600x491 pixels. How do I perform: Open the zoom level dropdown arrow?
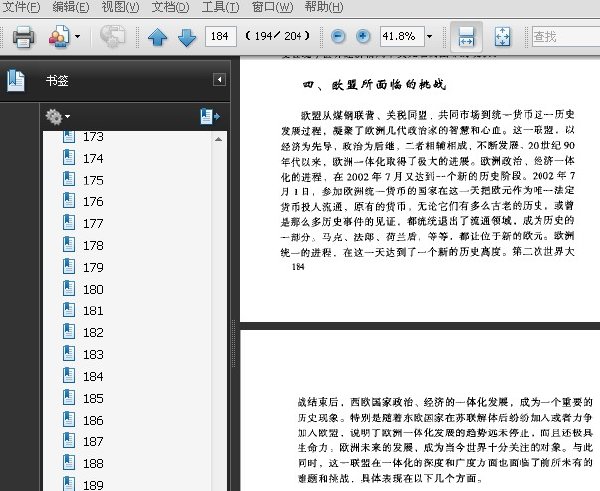429,37
